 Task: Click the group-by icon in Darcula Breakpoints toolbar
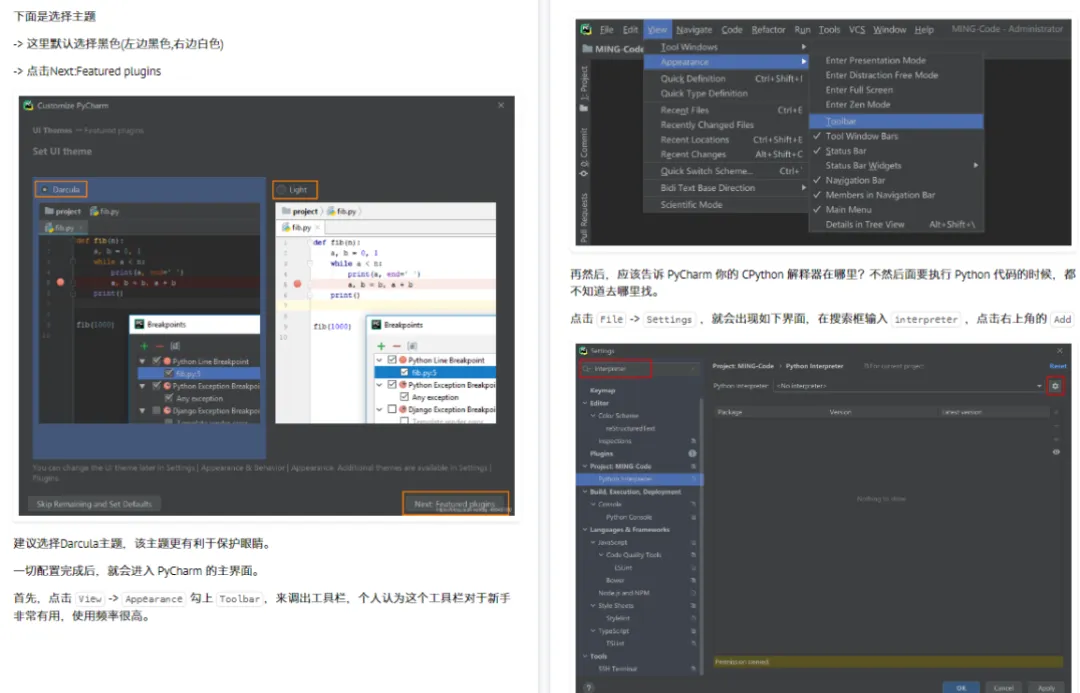[x=175, y=346]
